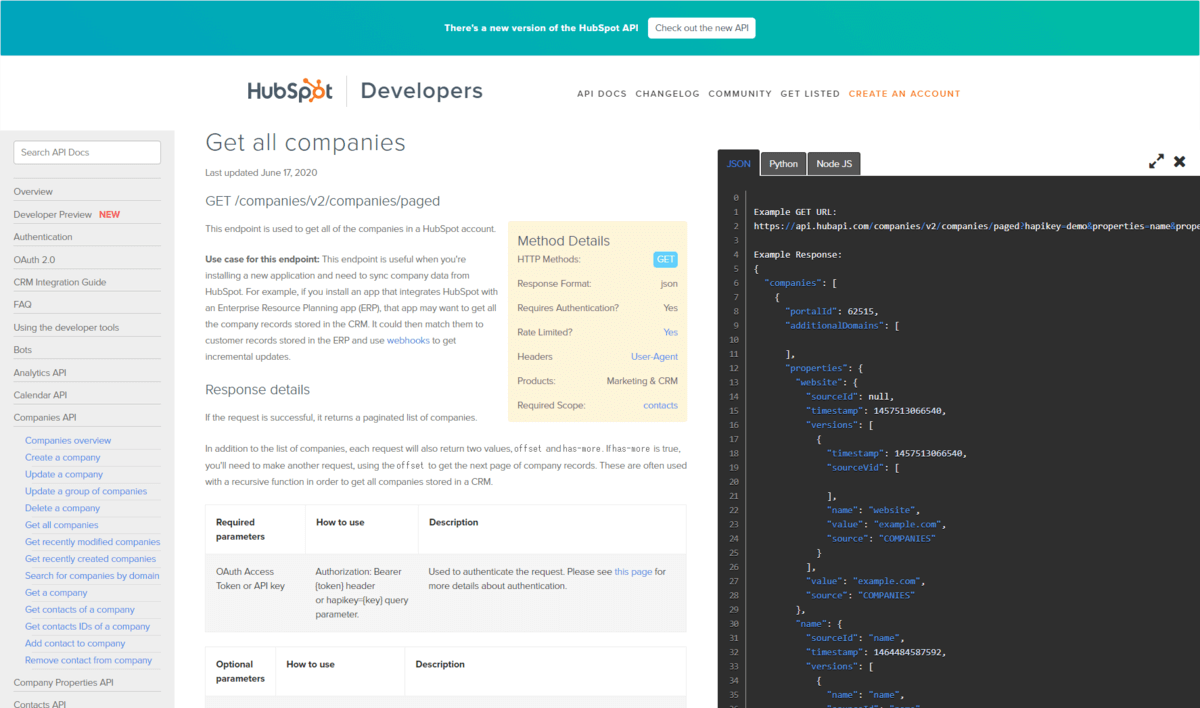
Task: Open the webhooks link in description
Action: (x=408, y=341)
